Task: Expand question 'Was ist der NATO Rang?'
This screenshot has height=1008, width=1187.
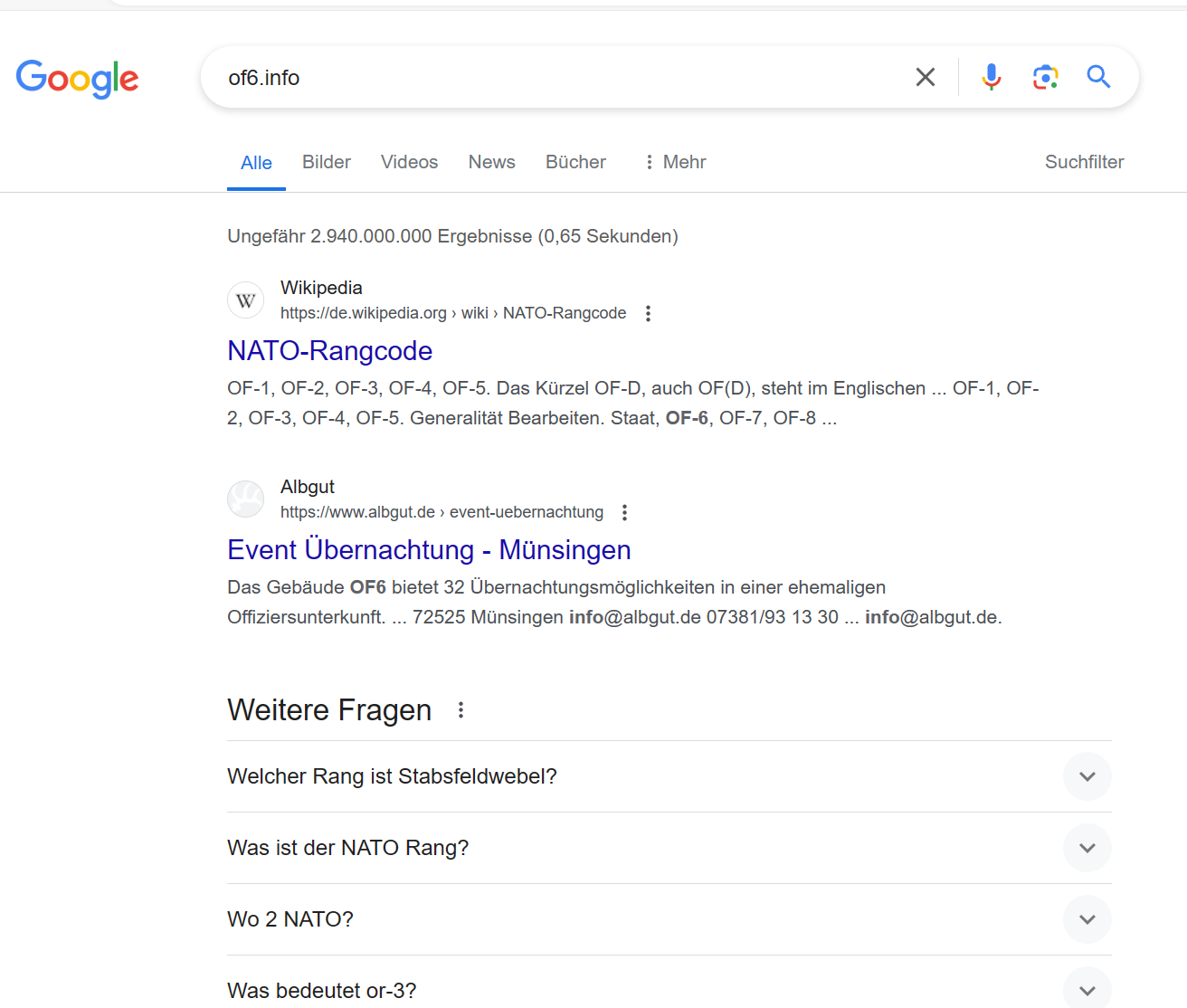Action: [x=669, y=848]
